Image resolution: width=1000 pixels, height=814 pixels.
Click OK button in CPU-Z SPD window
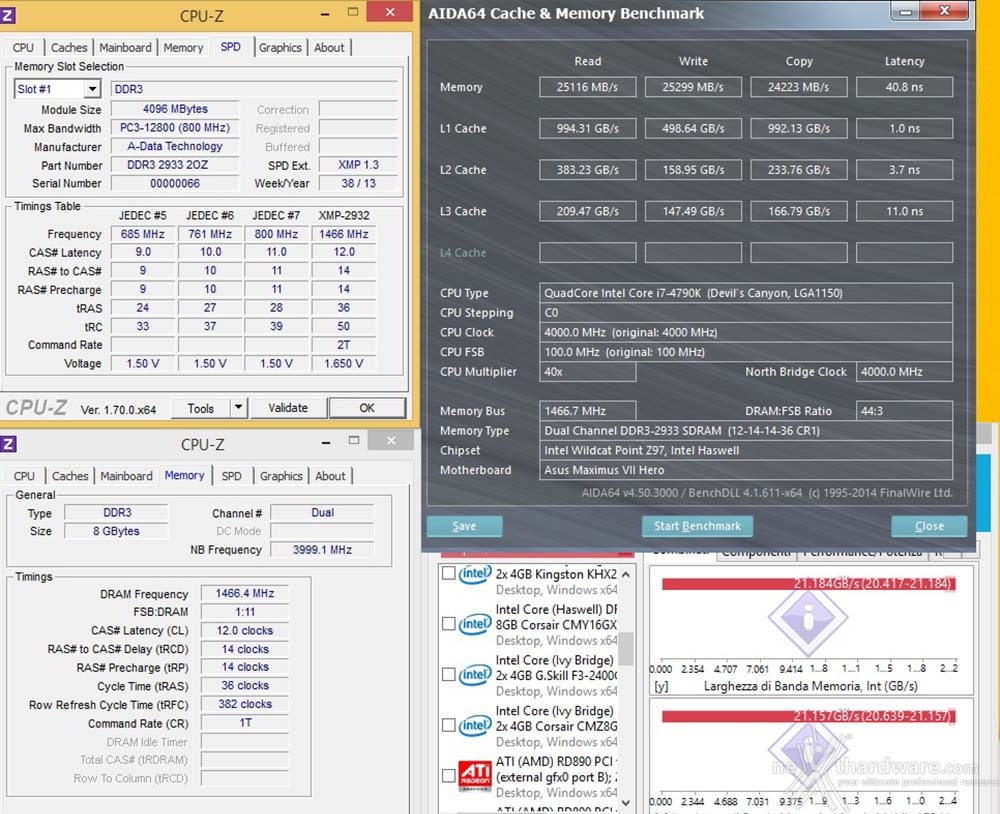(367, 408)
